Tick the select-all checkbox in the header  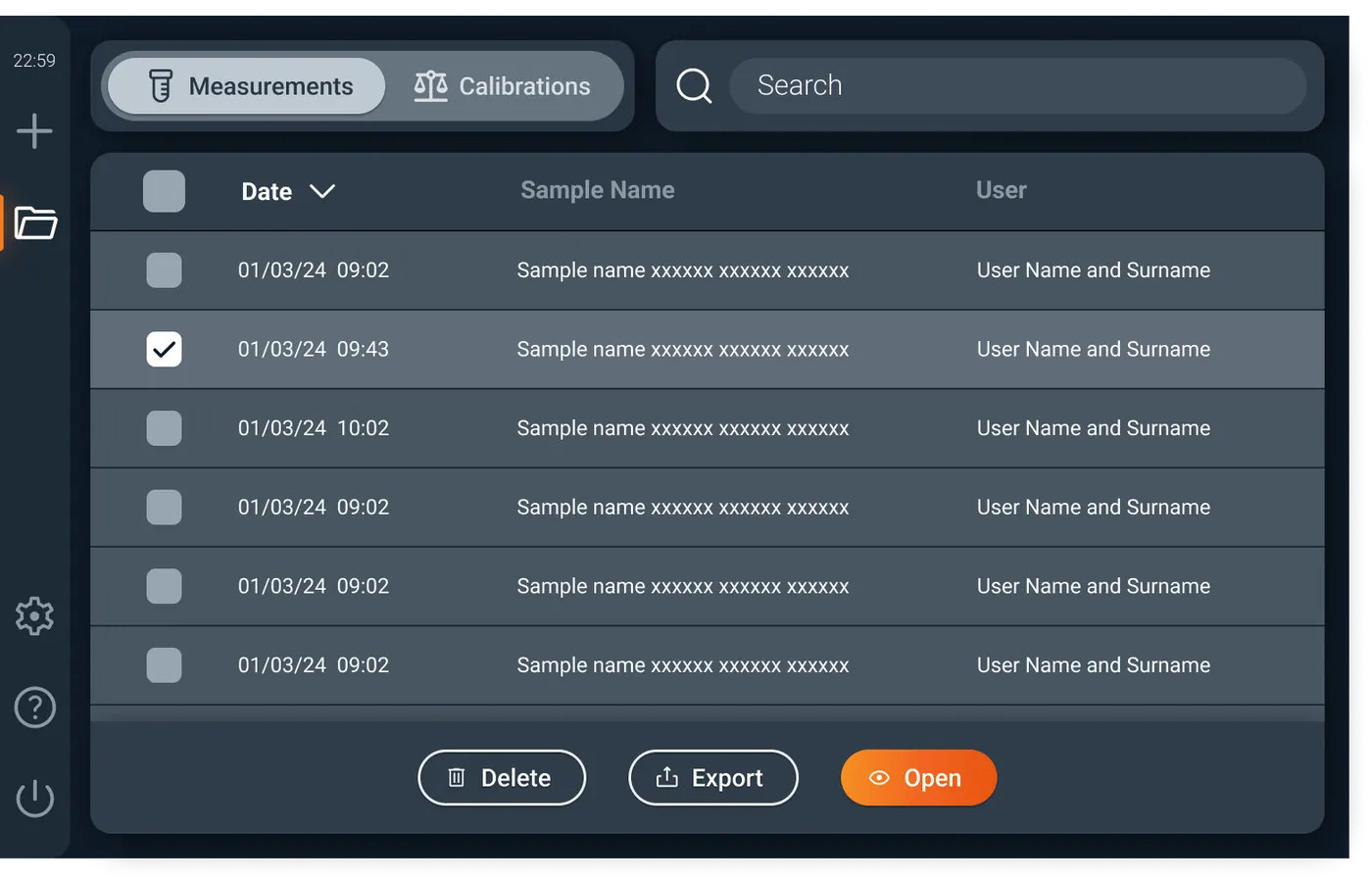164,191
